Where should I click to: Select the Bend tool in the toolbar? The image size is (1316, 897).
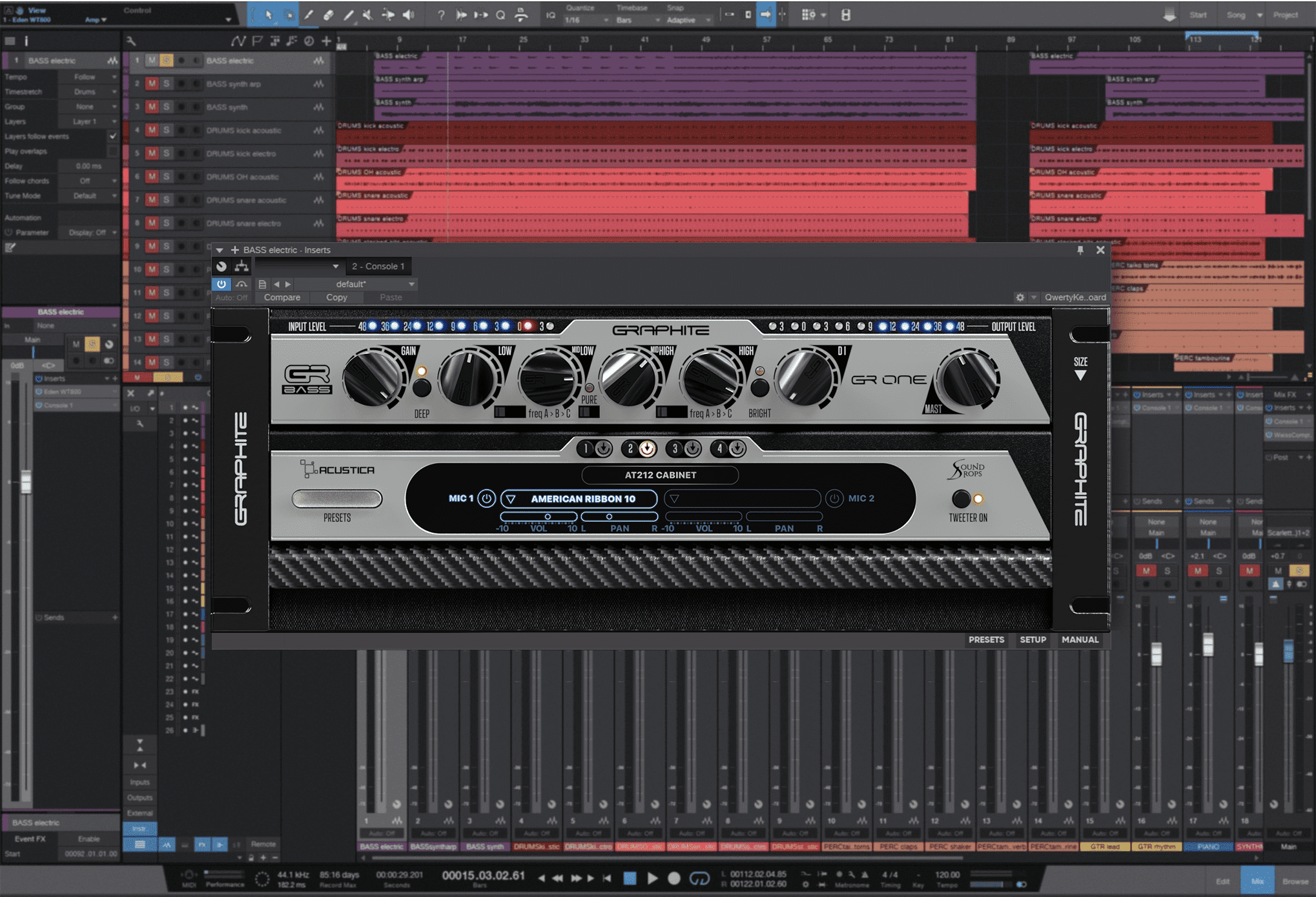(x=388, y=15)
